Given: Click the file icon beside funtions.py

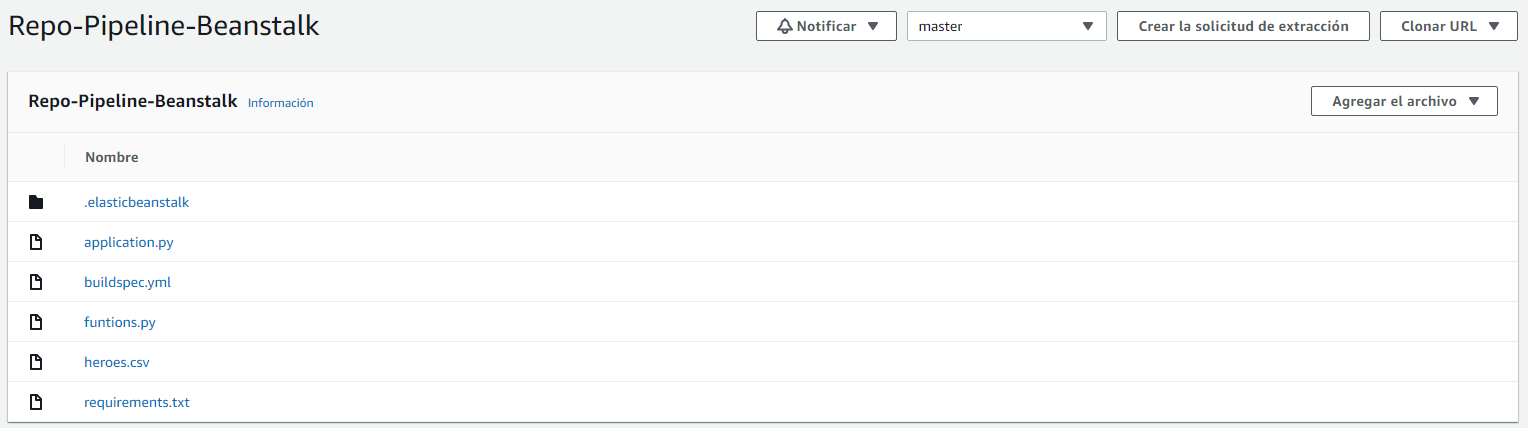Looking at the screenshot, I should coord(36,322).
